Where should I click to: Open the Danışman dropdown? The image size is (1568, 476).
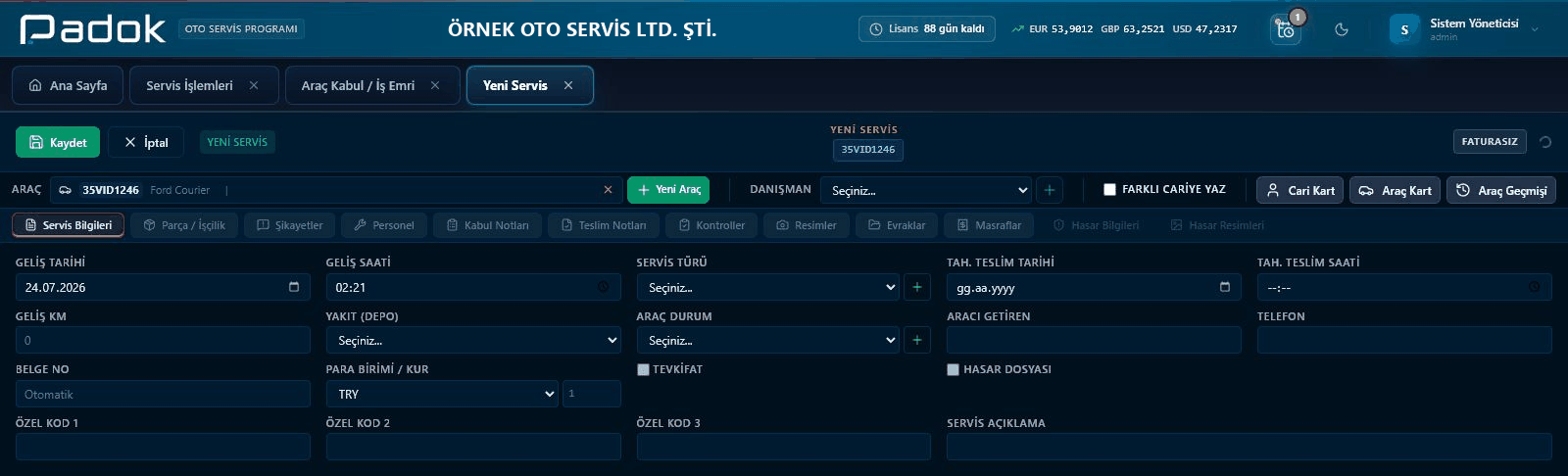point(926,190)
